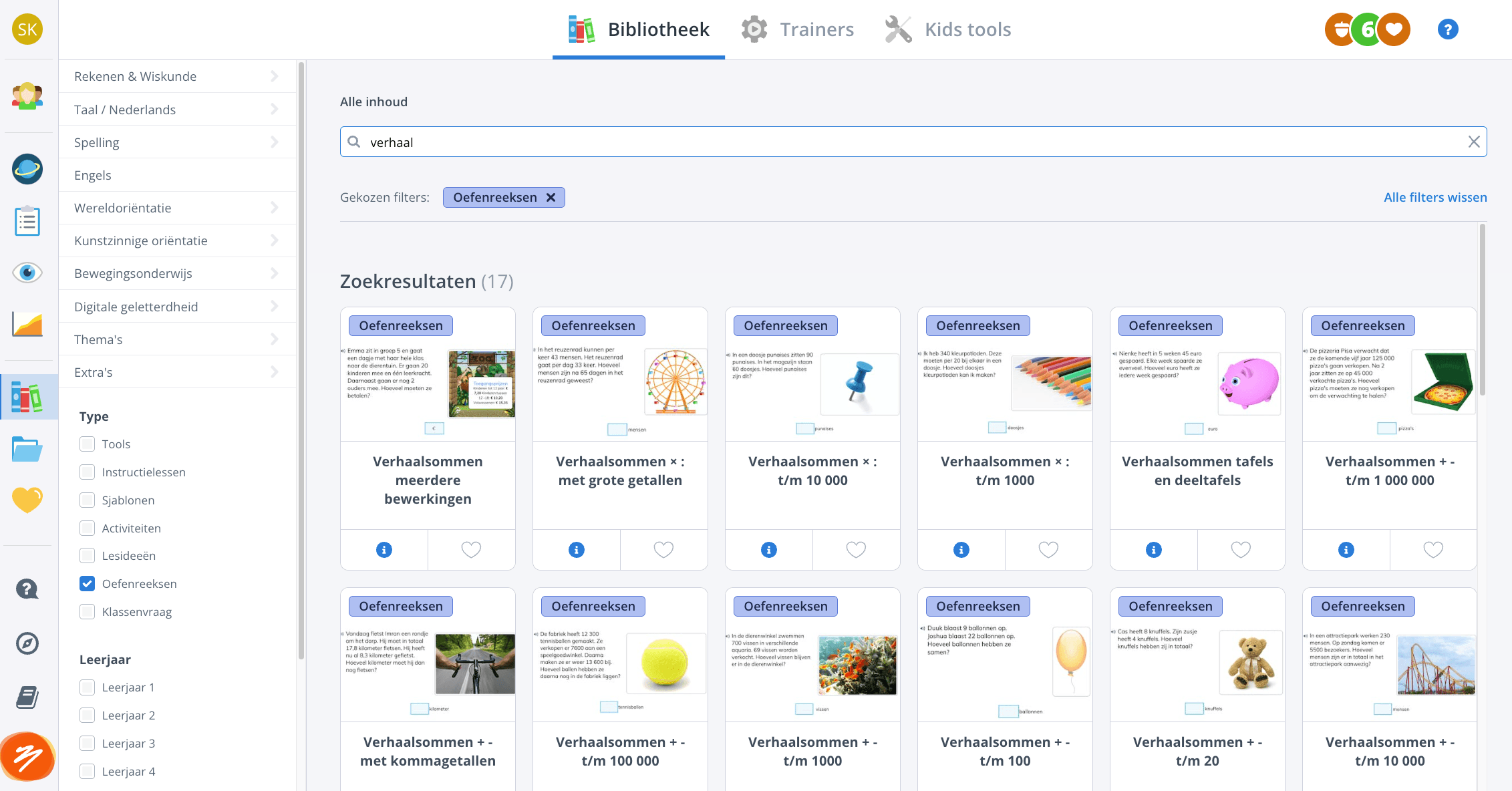Viewport: 1512px width, 791px height.
Task: Enable the Tools type checkbox
Action: point(87,444)
